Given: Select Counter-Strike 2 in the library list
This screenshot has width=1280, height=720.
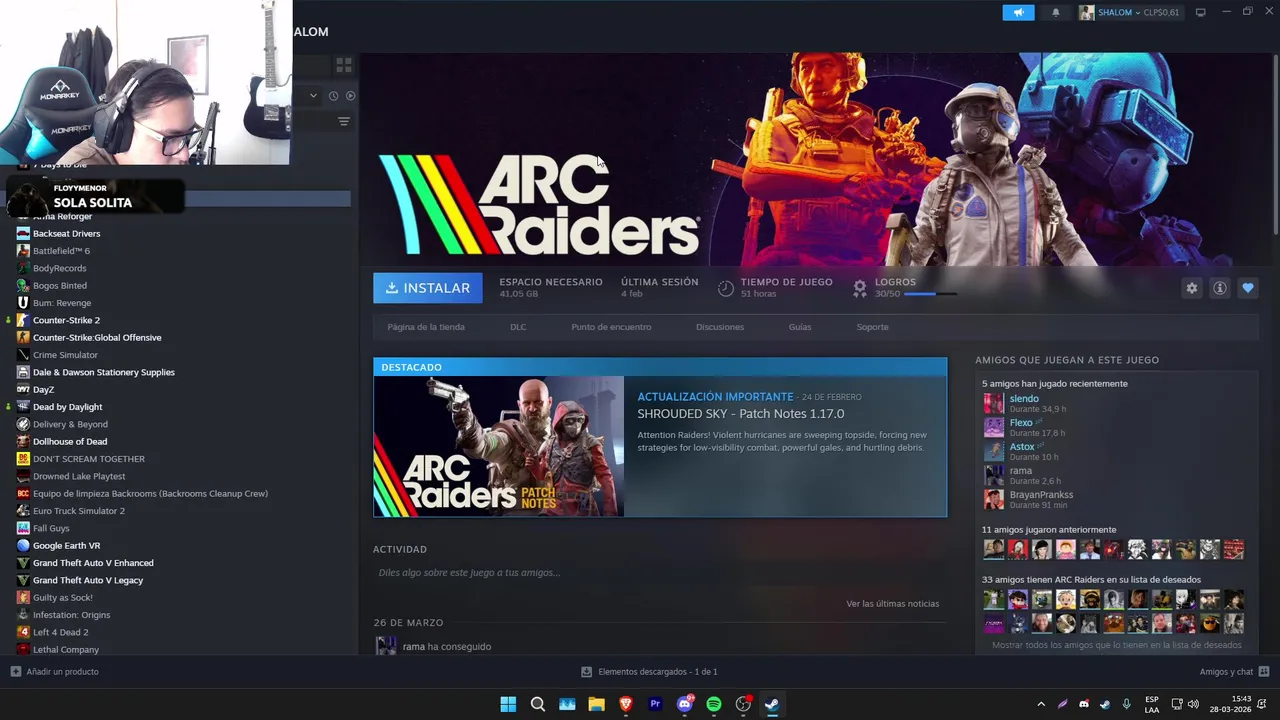Looking at the screenshot, I should [66, 320].
